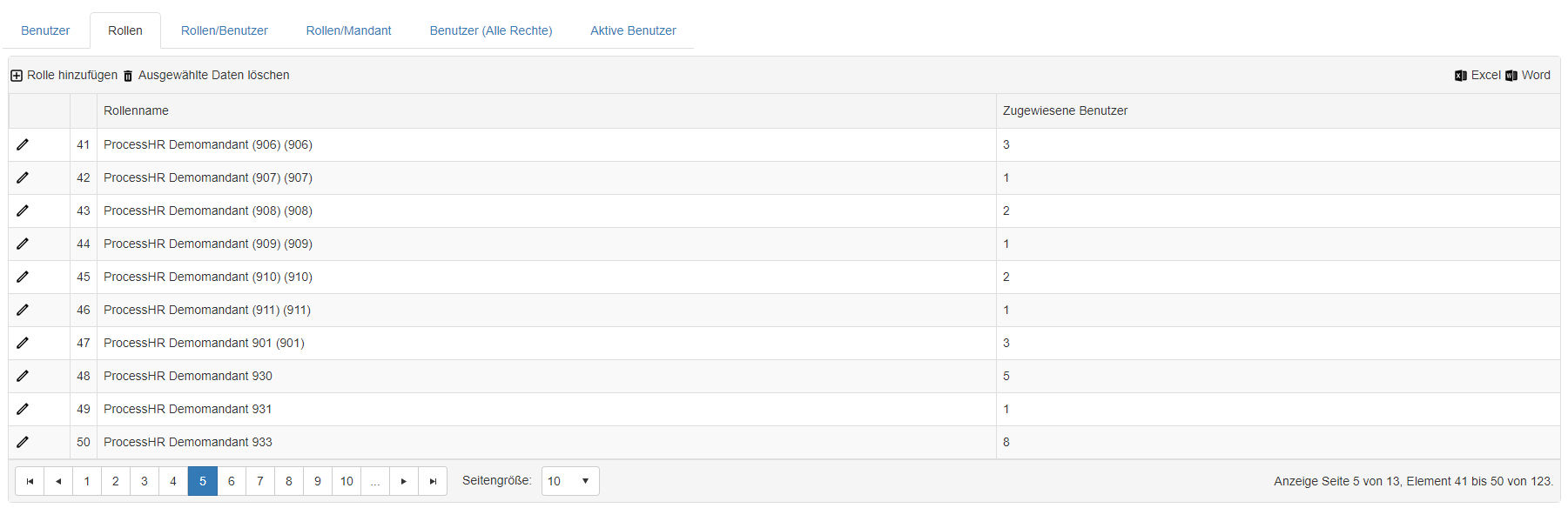
Task: Go to the previous page
Action: coord(58,481)
